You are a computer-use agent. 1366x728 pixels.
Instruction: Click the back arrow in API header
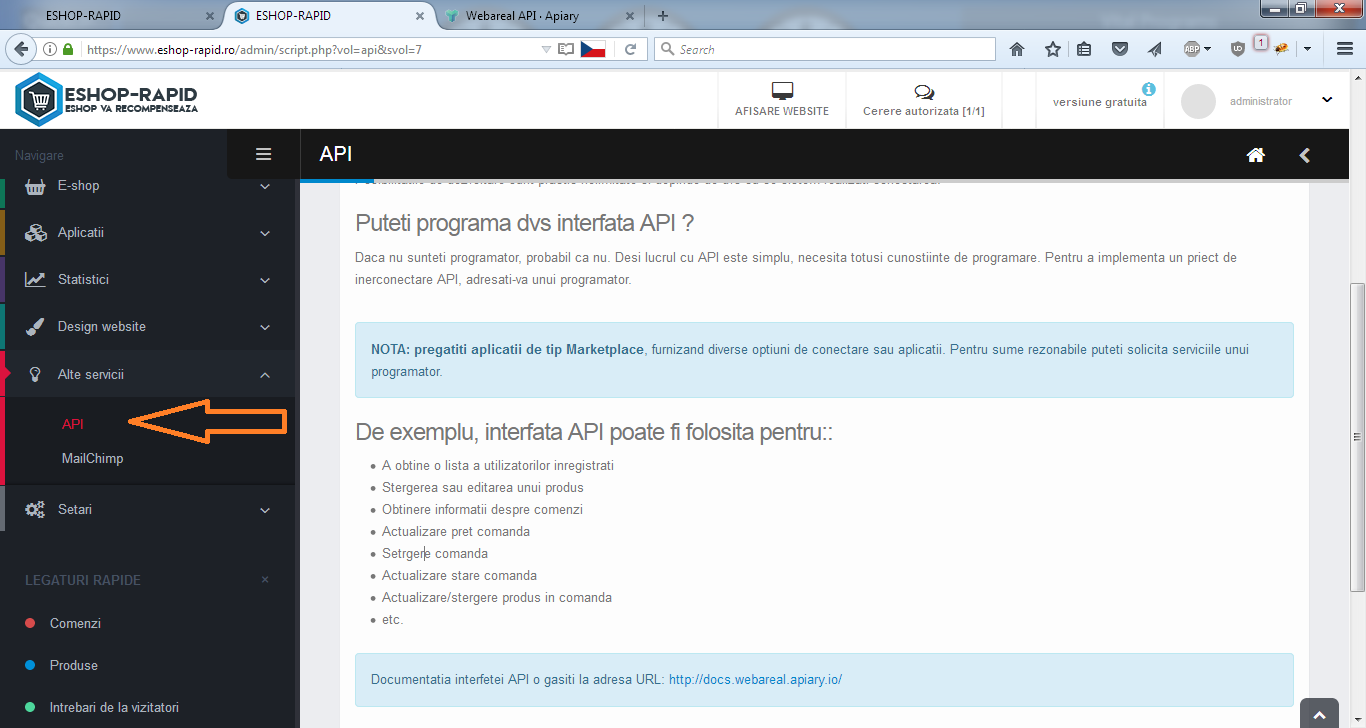tap(1304, 155)
